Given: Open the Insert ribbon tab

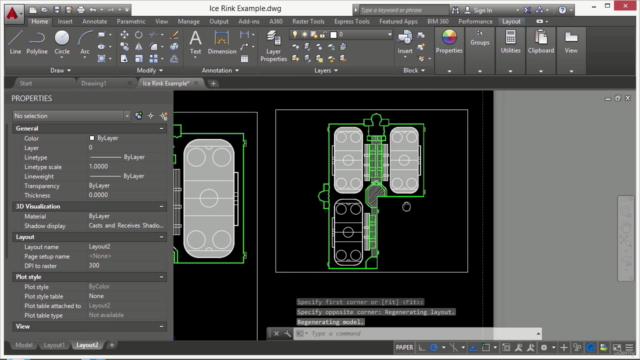Looking at the screenshot, I should 65,21.
